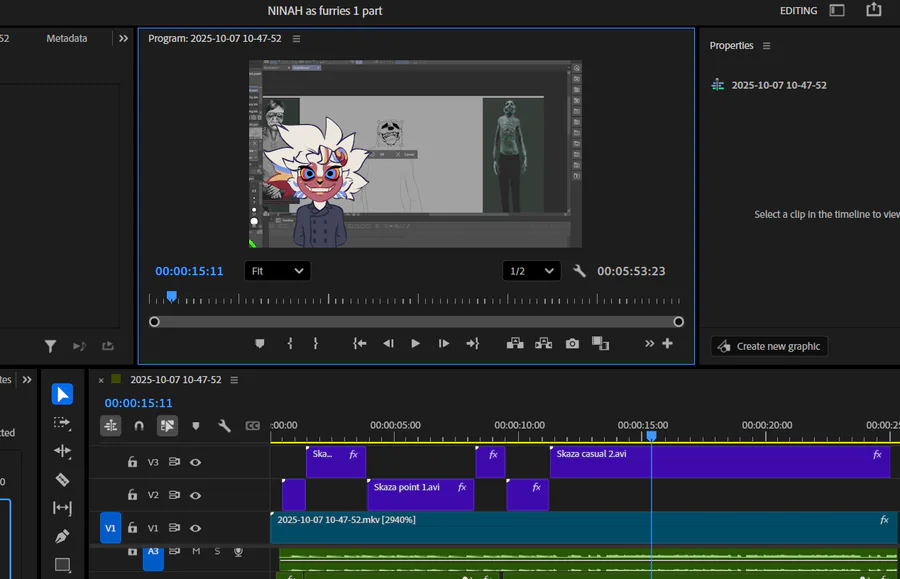Step back one frame
The image size is (900, 579).
point(389,344)
